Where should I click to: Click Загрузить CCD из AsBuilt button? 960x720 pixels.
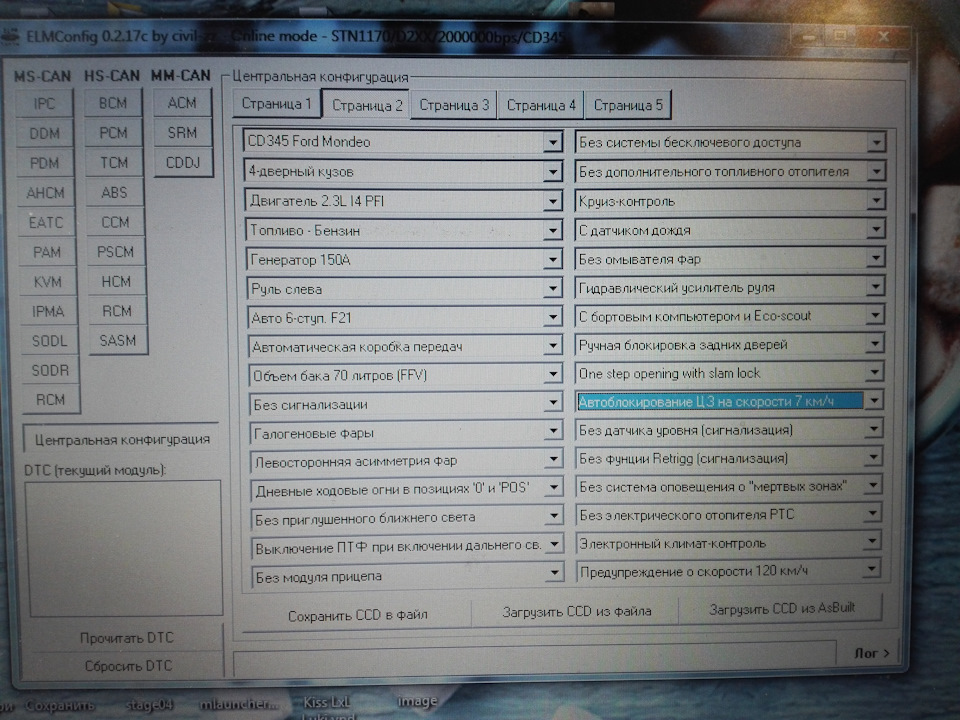(x=782, y=609)
